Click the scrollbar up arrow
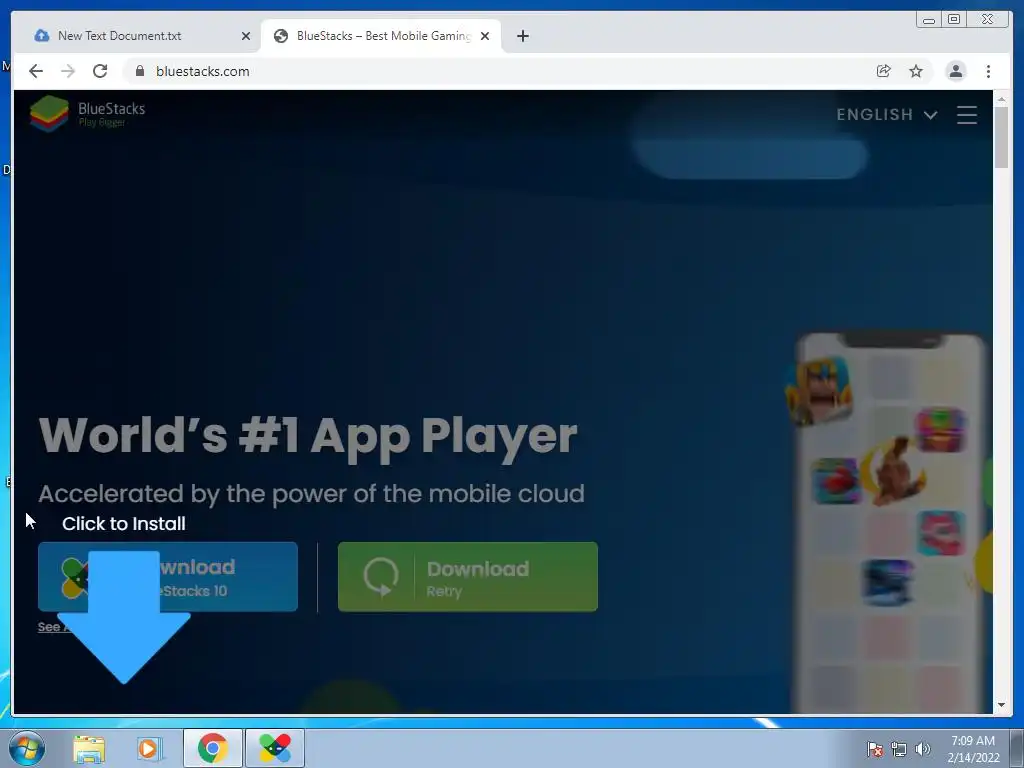This screenshot has width=1024, height=768. pos(1001,99)
